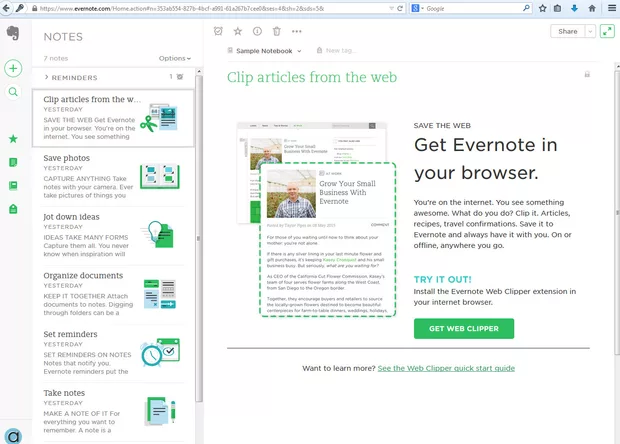Click the Get Web Clipper button

tap(464, 329)
